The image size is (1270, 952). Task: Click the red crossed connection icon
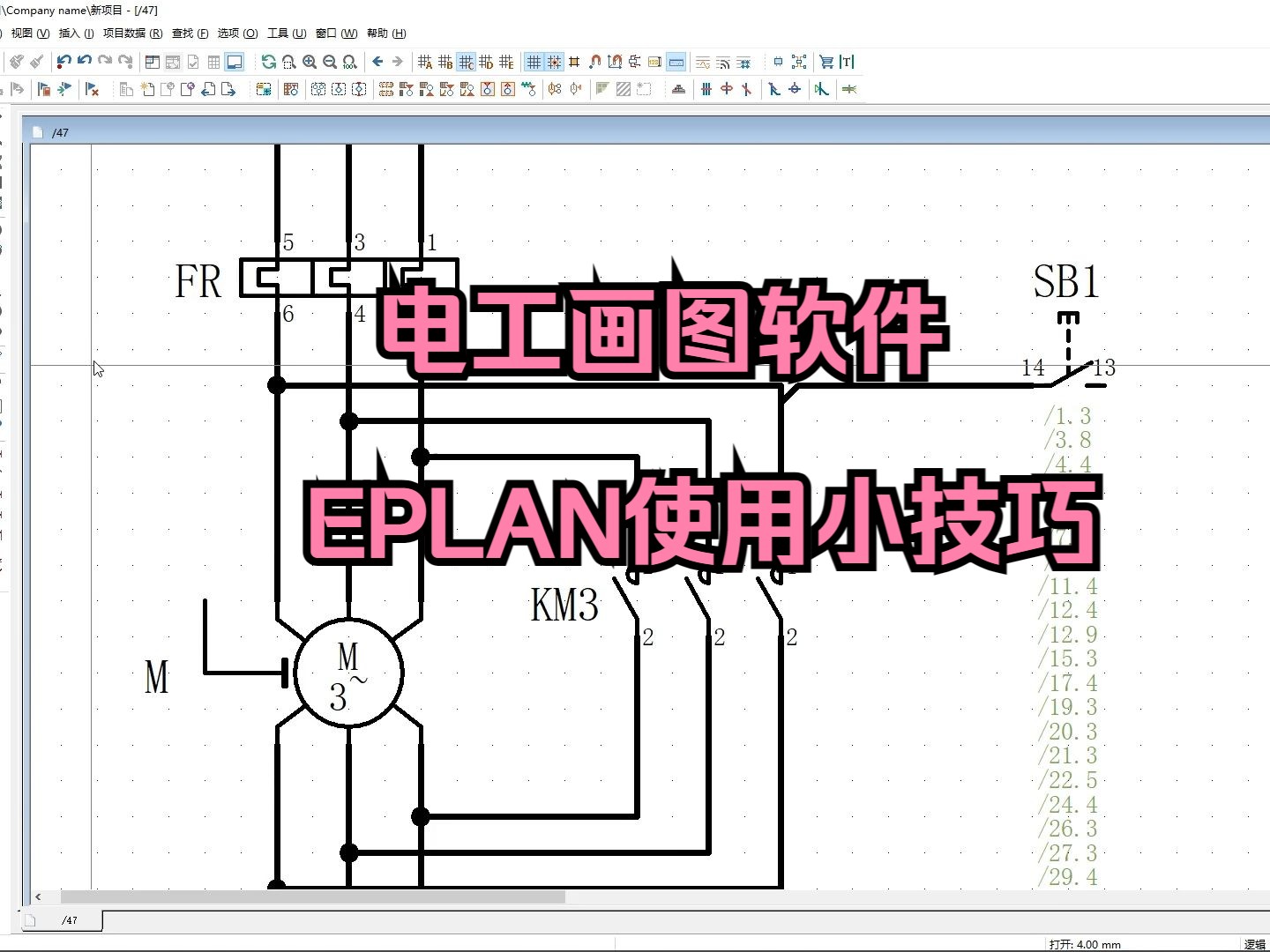(746, 89)
